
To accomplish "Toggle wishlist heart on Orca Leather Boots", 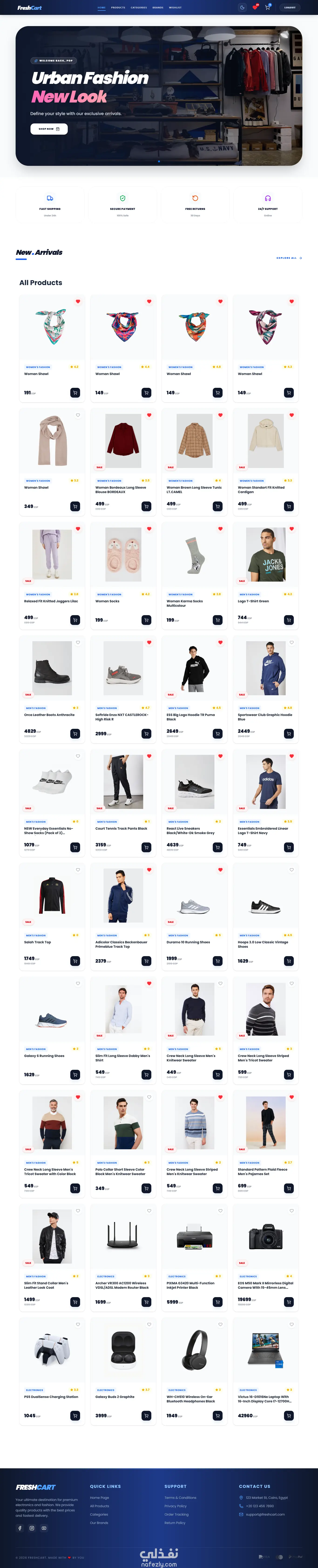I will pyautogui.click(x=78, y=642).
